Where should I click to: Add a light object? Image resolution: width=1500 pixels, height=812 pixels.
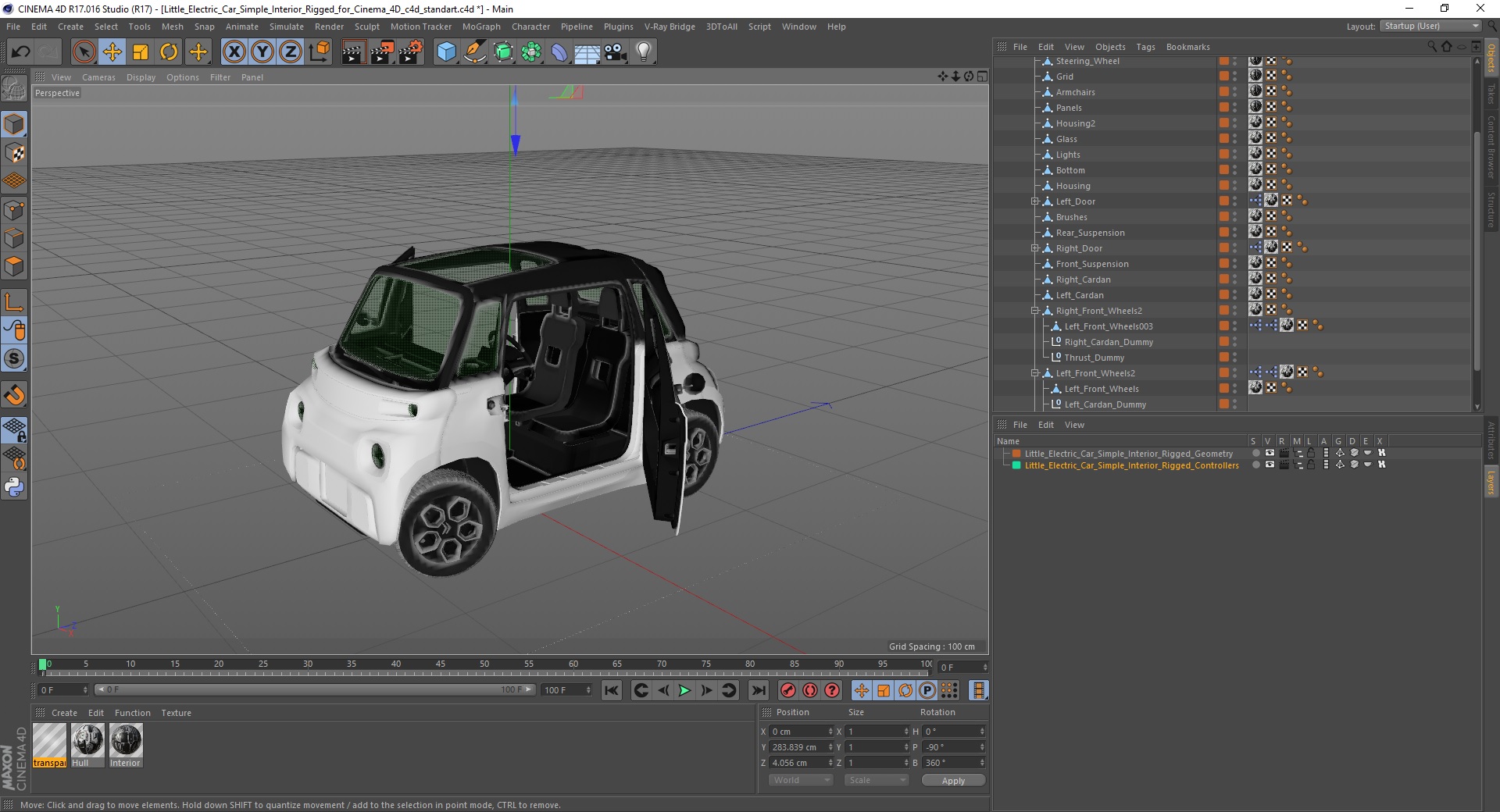point(644,52)
